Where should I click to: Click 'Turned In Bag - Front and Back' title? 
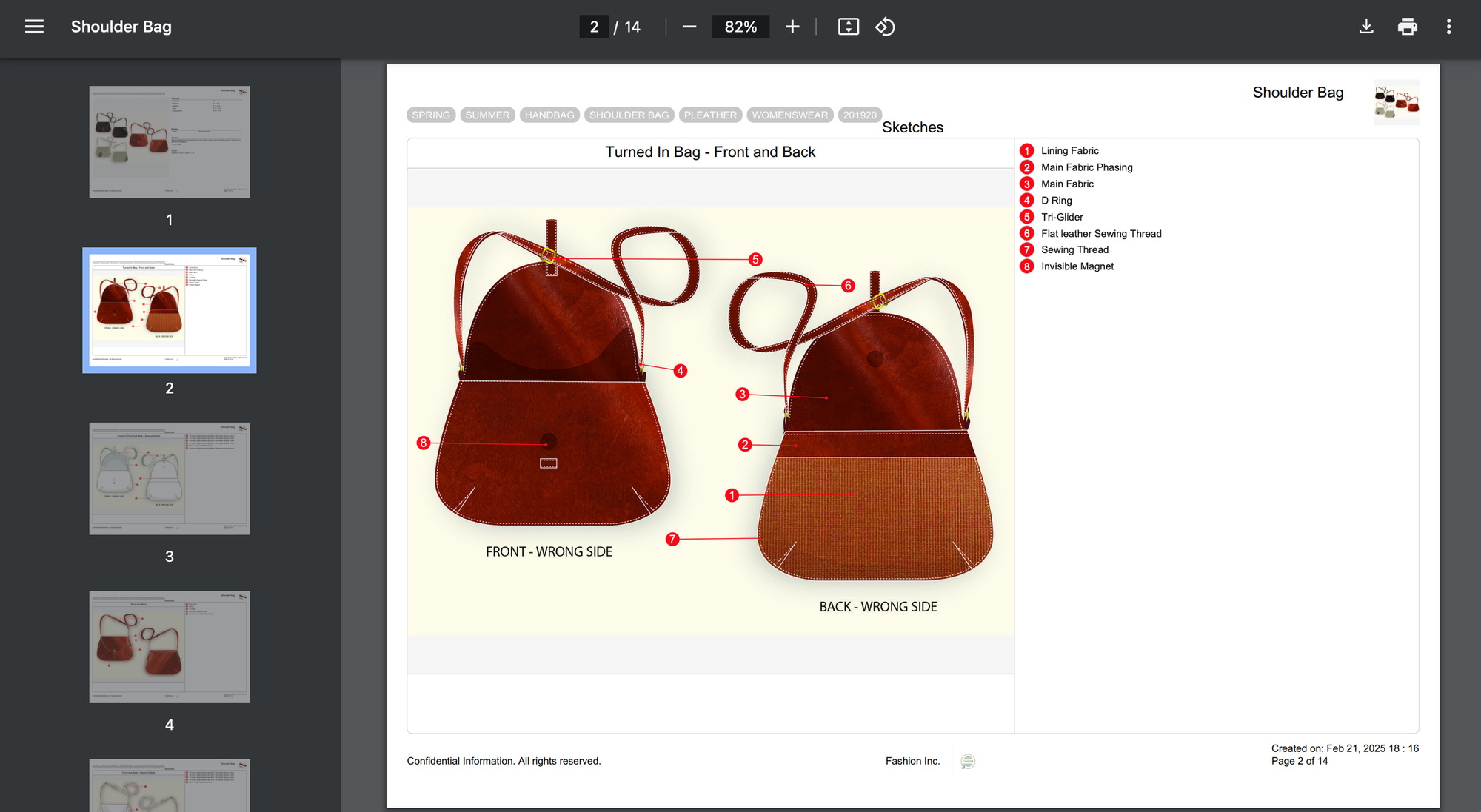point(710,152)
